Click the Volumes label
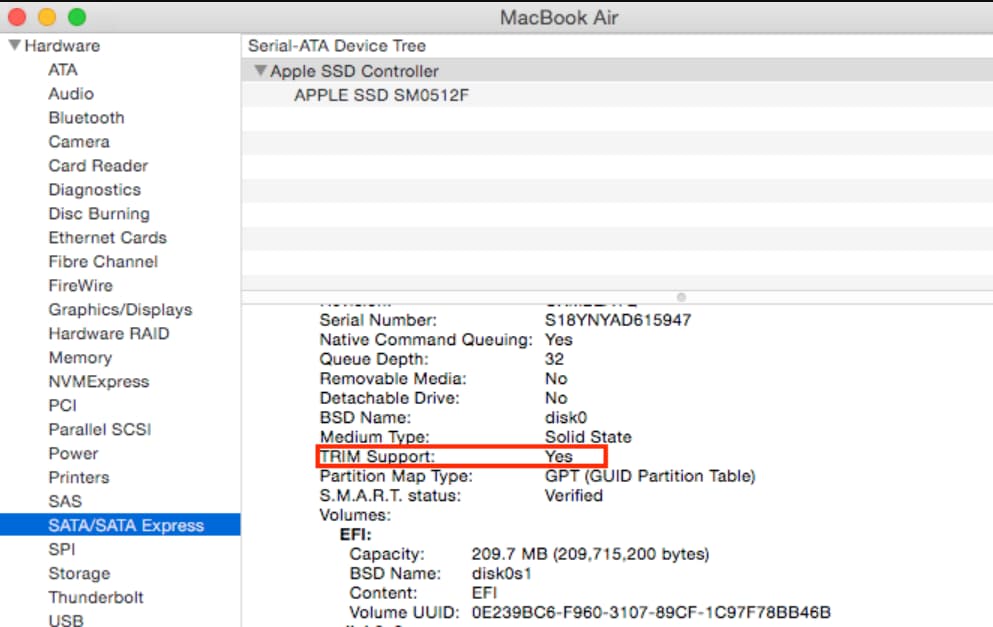993x627 pixels. point(355,516)
